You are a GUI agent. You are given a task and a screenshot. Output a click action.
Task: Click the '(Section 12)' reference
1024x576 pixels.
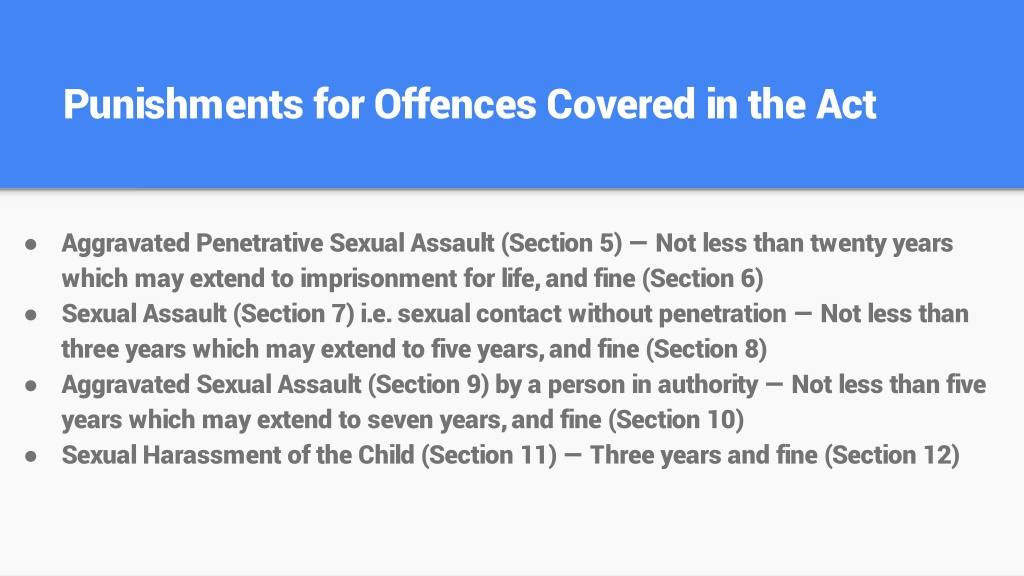coord(892,455)
